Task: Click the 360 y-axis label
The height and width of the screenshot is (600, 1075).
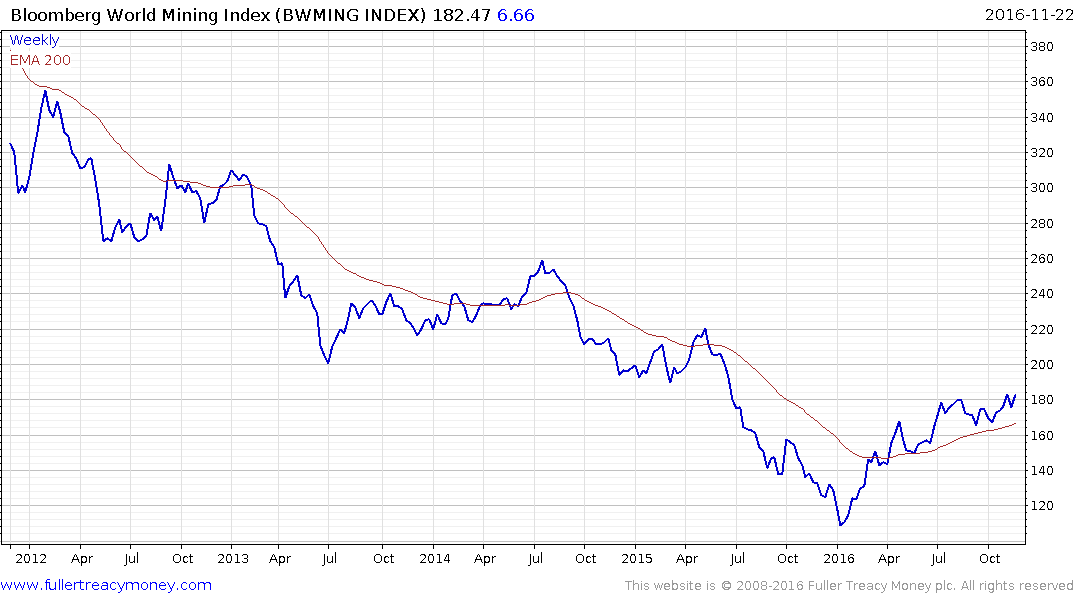Action: point(1042,82)
